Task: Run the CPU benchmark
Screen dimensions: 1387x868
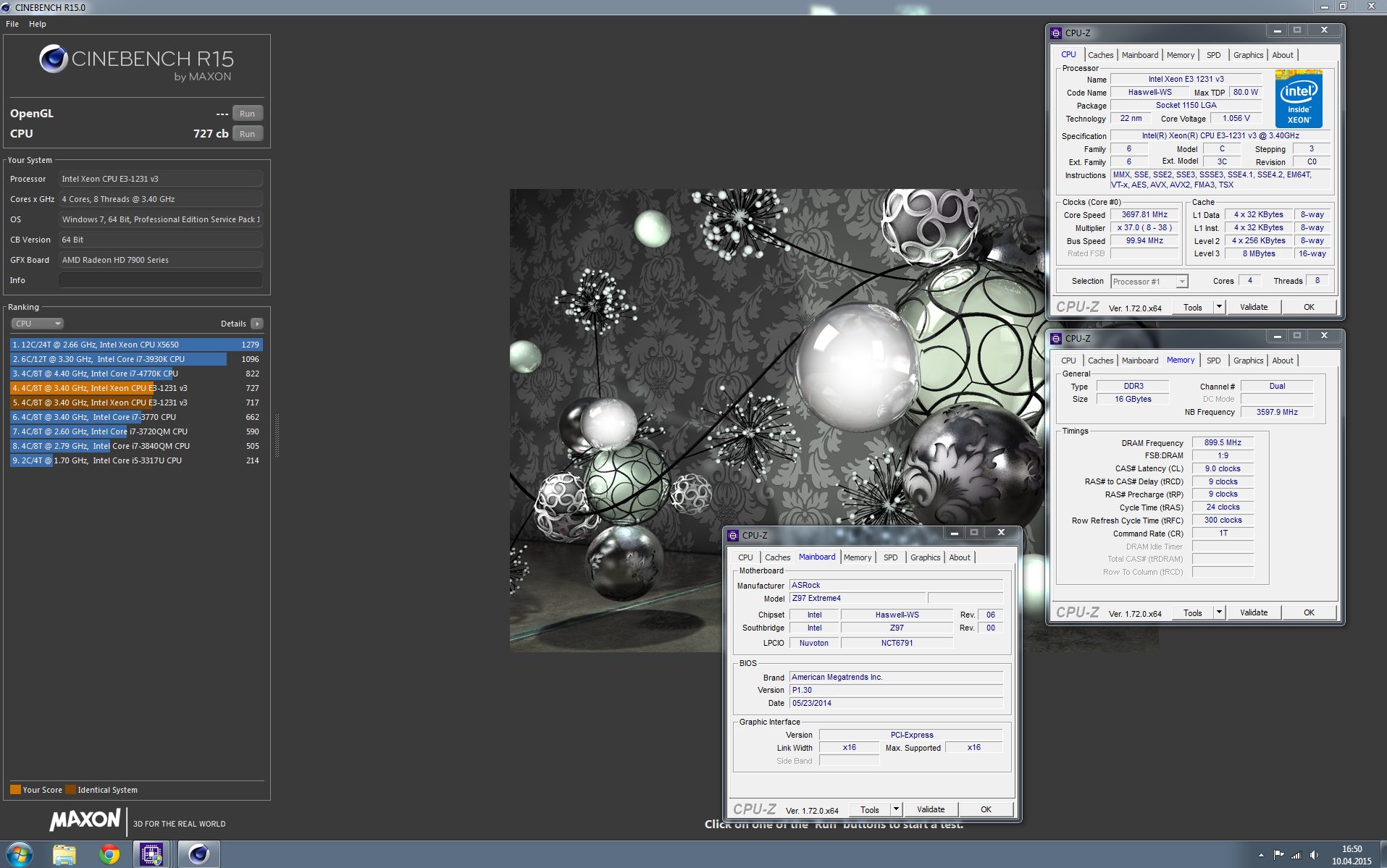Action: (247, 134)
